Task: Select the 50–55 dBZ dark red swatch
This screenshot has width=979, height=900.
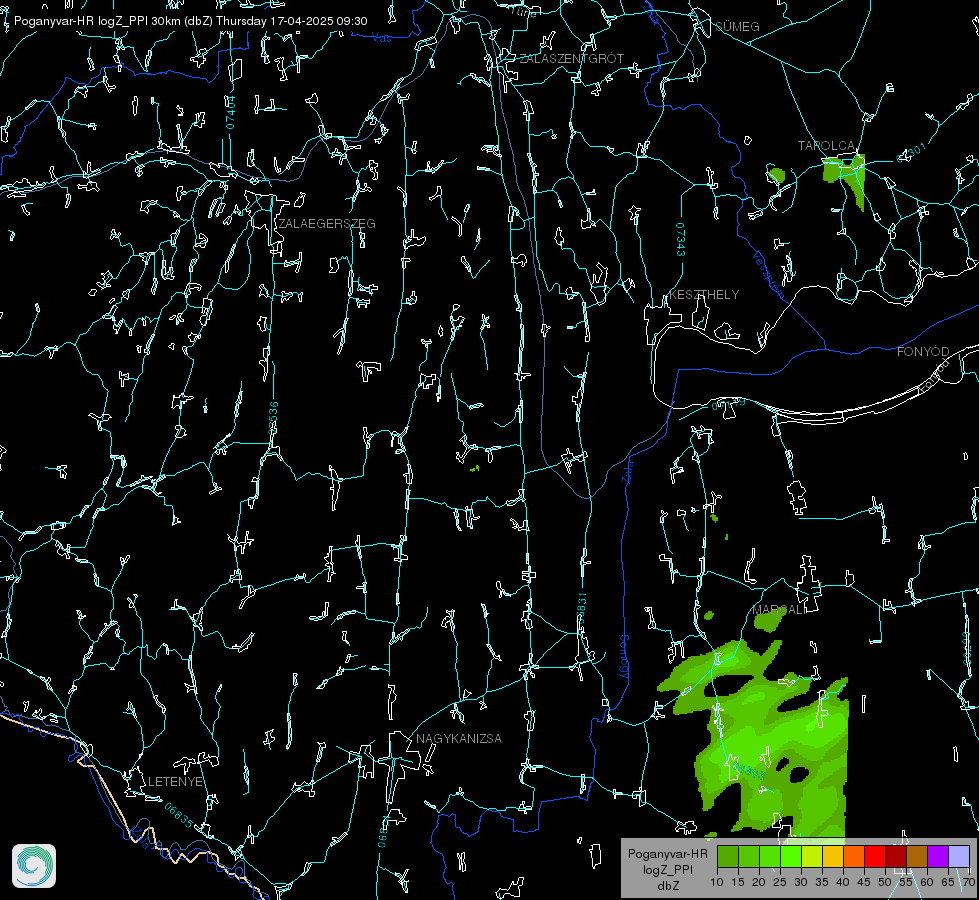Action: (x=895, y=857)
